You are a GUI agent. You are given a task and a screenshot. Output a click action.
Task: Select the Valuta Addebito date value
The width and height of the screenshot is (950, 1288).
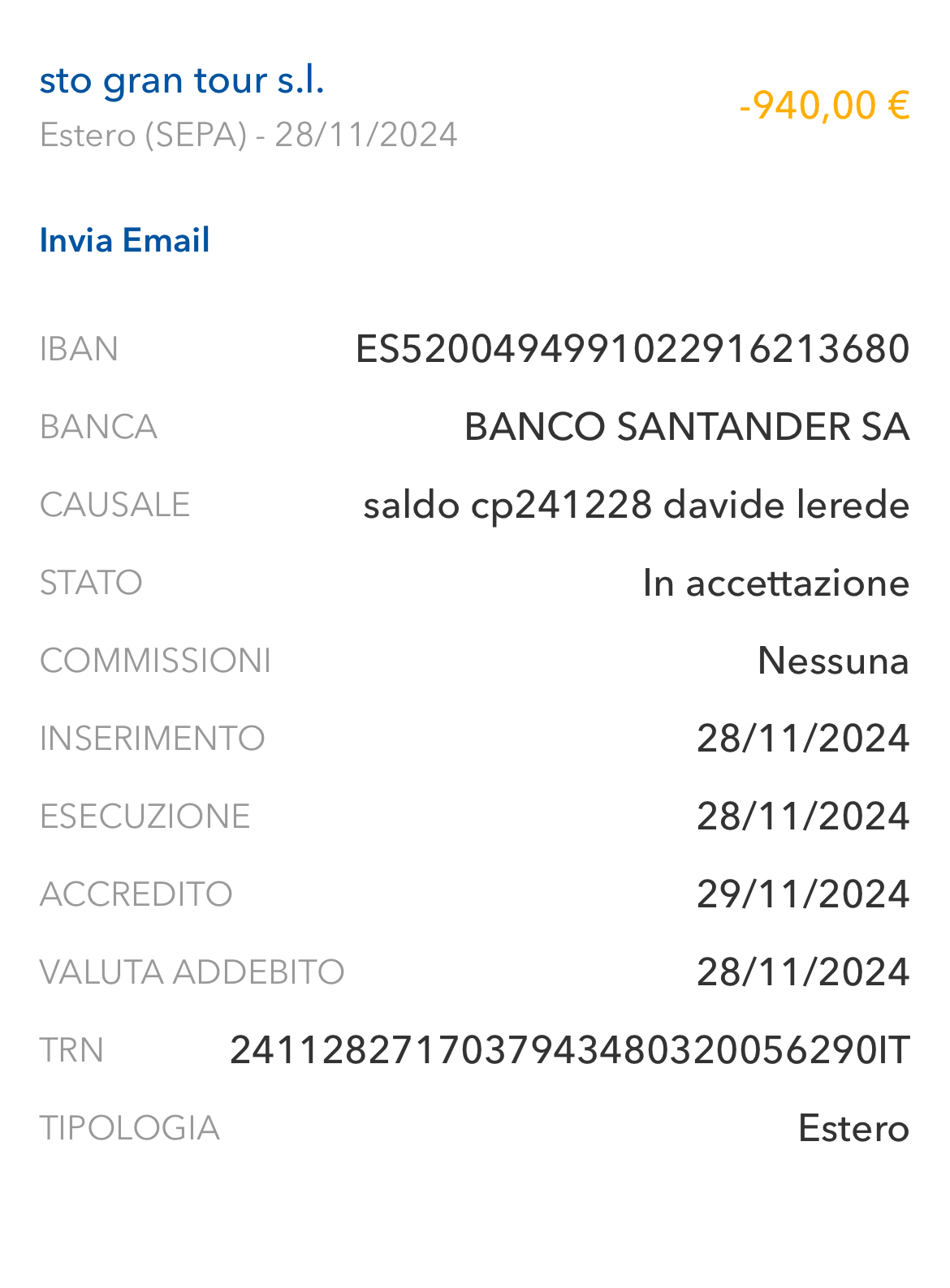point(803,972)
